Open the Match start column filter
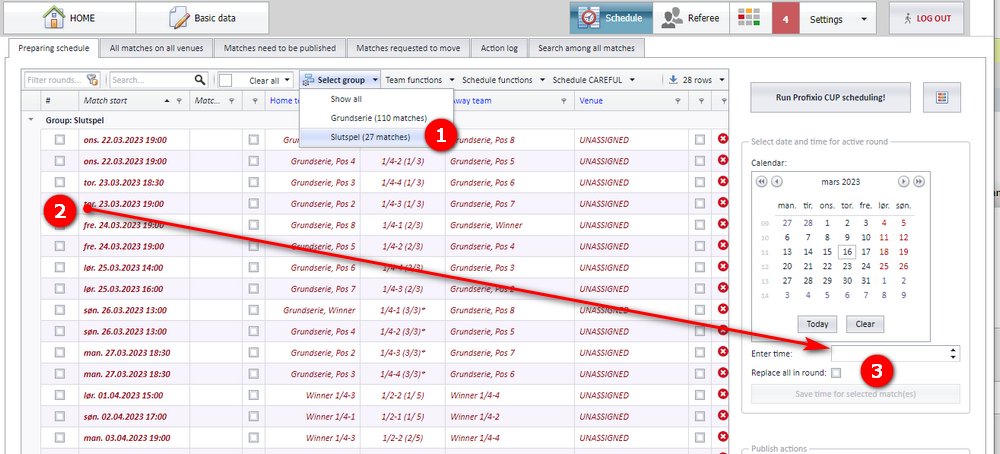Viewport: 1000px width, 454px height. coord(179,101)
